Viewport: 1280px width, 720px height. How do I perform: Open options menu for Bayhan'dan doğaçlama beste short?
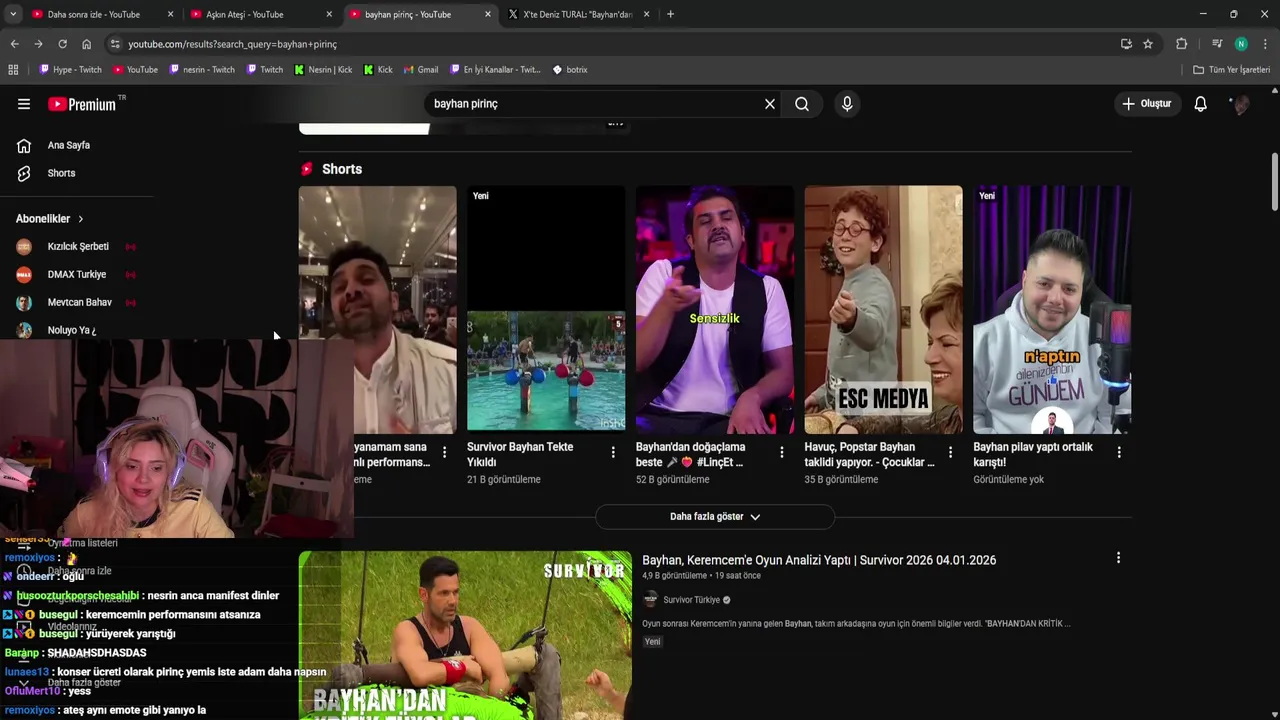click(x=782, y=452)
